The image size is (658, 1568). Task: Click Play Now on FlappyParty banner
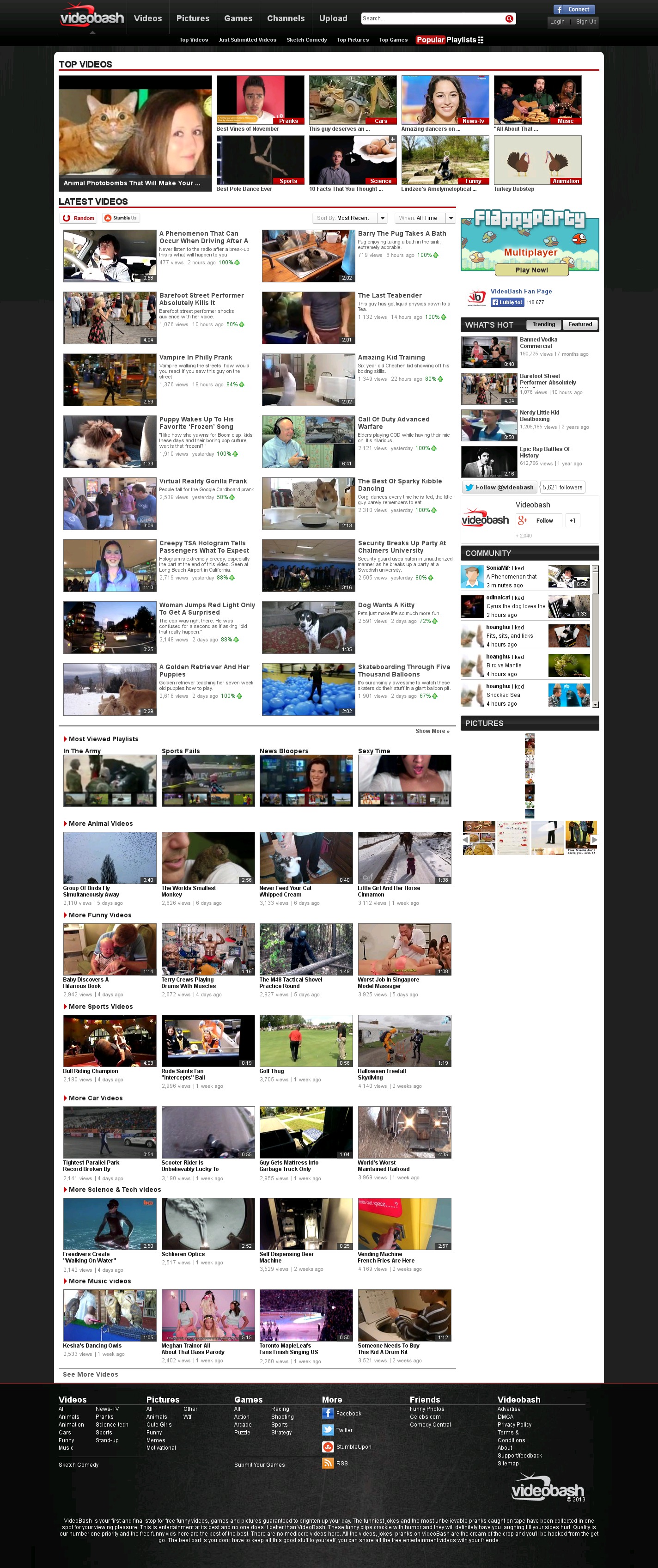point(531,270)
